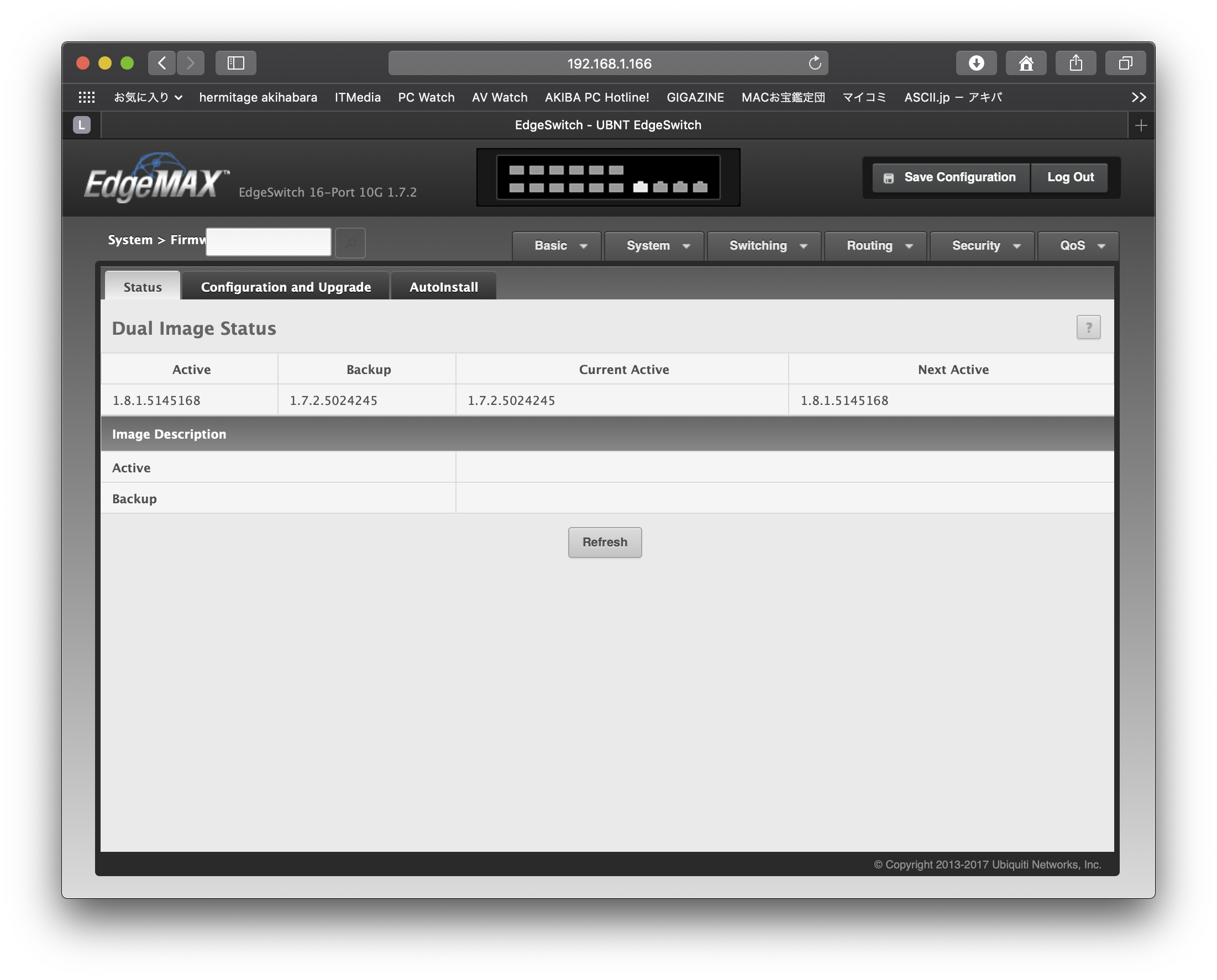The width and height of the screenshot is (1217, 980).
Task: Open Safari downloads icon
Action: pos(976,62)
